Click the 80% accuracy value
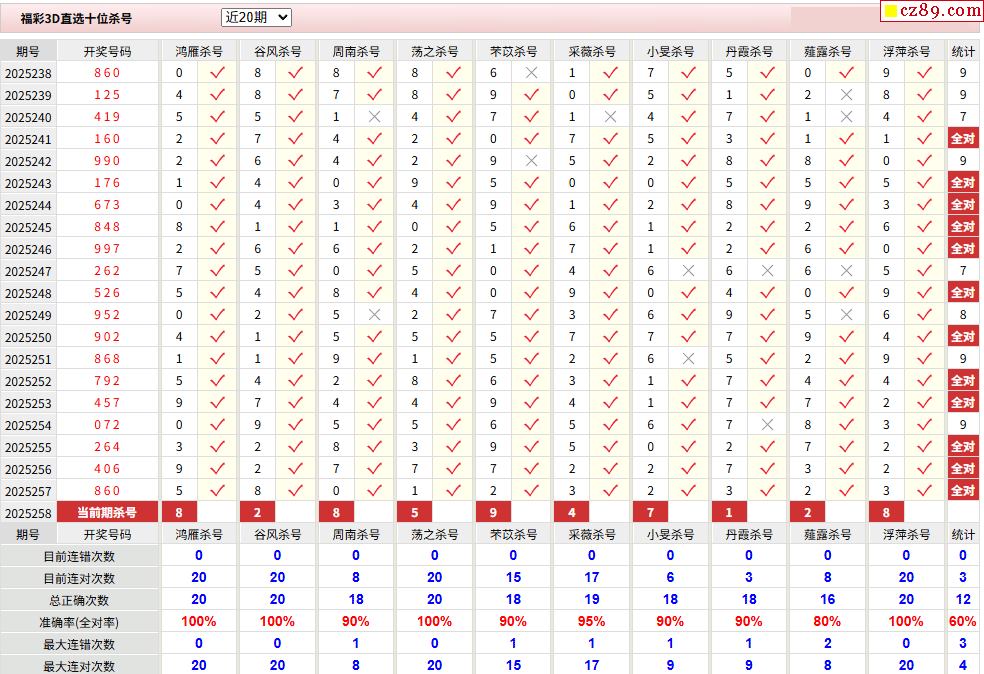 point(827,621)
